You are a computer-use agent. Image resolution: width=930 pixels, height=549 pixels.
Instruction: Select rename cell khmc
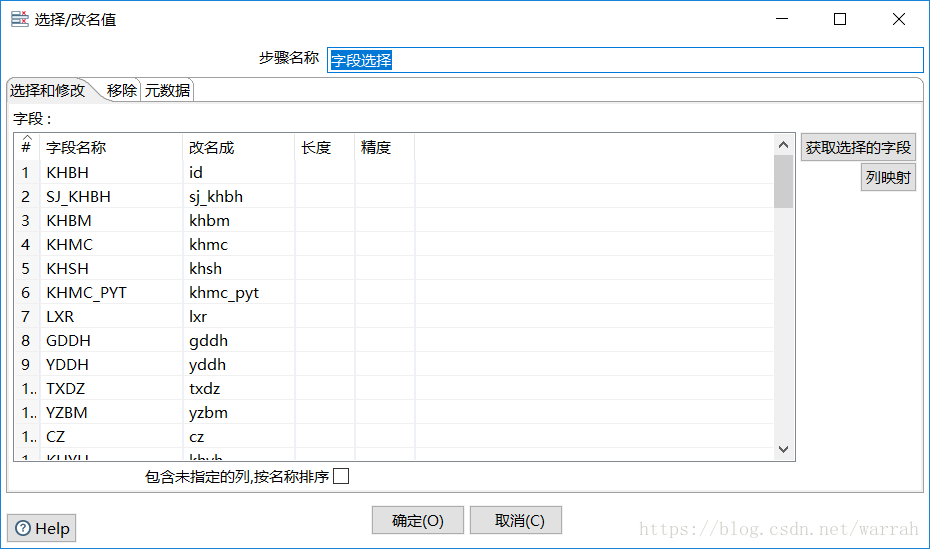coord(238,244)
